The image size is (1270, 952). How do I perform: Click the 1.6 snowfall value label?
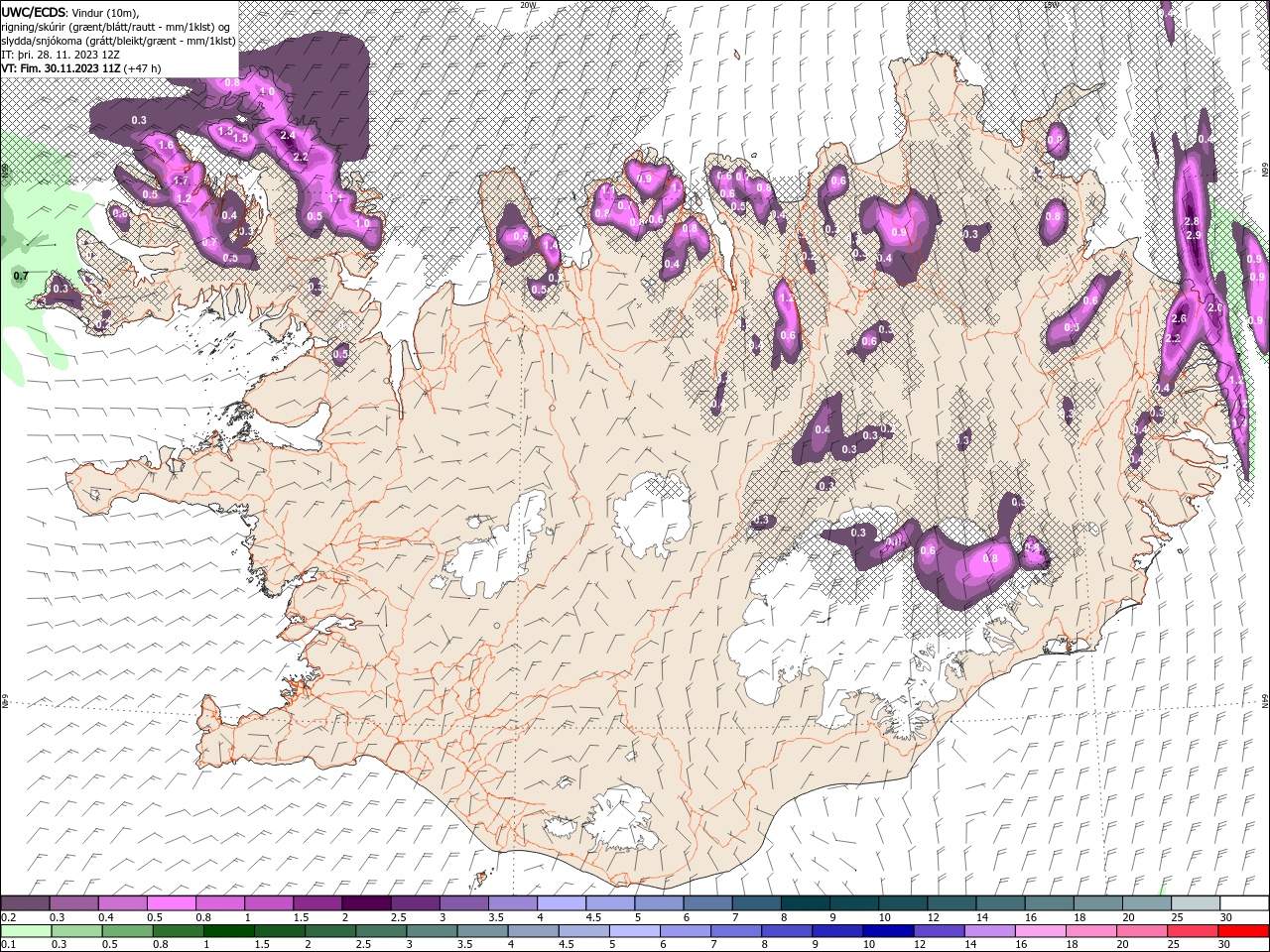click(x=166, y=145)
